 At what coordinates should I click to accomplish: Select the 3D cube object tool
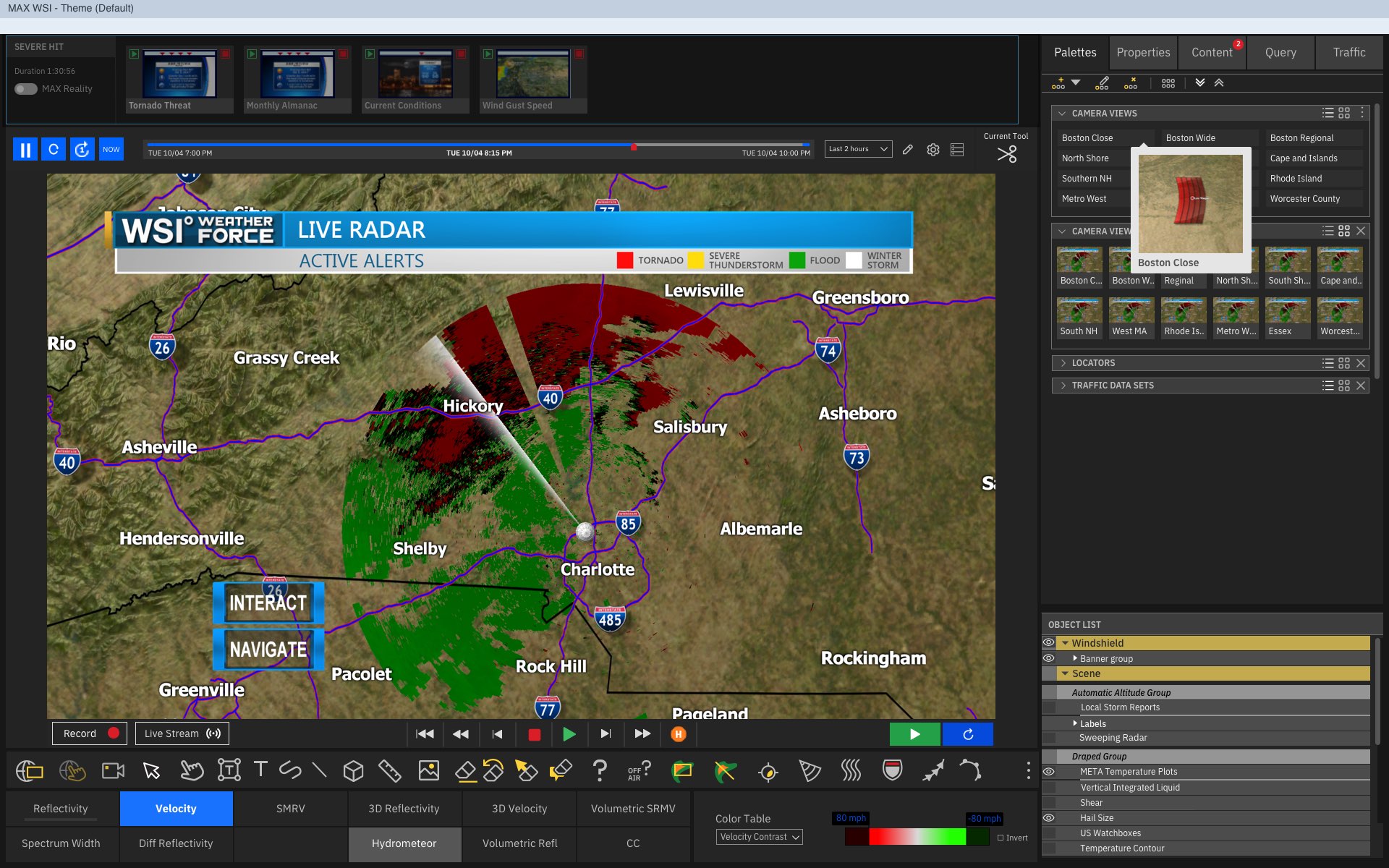click(x=353, y=771)
